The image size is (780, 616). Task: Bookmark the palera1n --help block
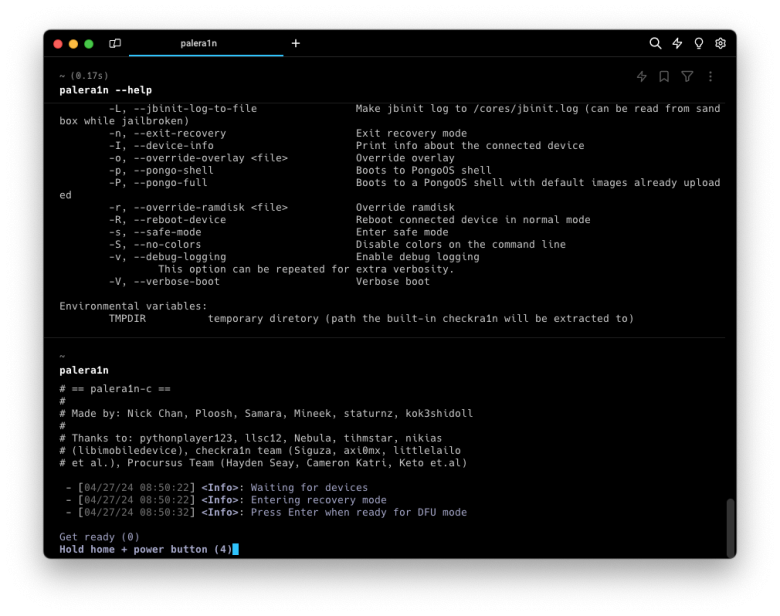[664, 76]
